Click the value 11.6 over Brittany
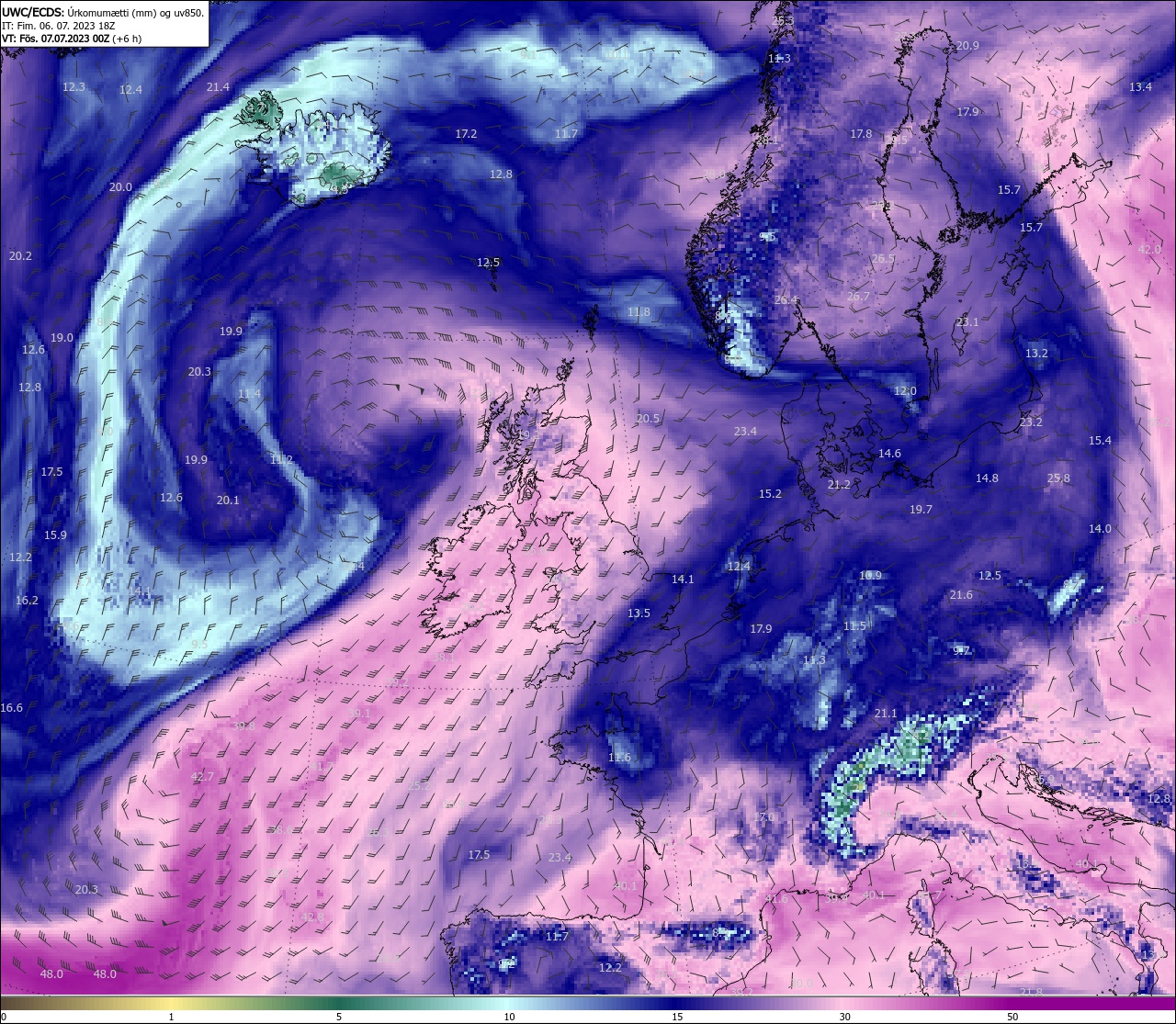Screen dimensions: 1176x1024 pos(619,758)
